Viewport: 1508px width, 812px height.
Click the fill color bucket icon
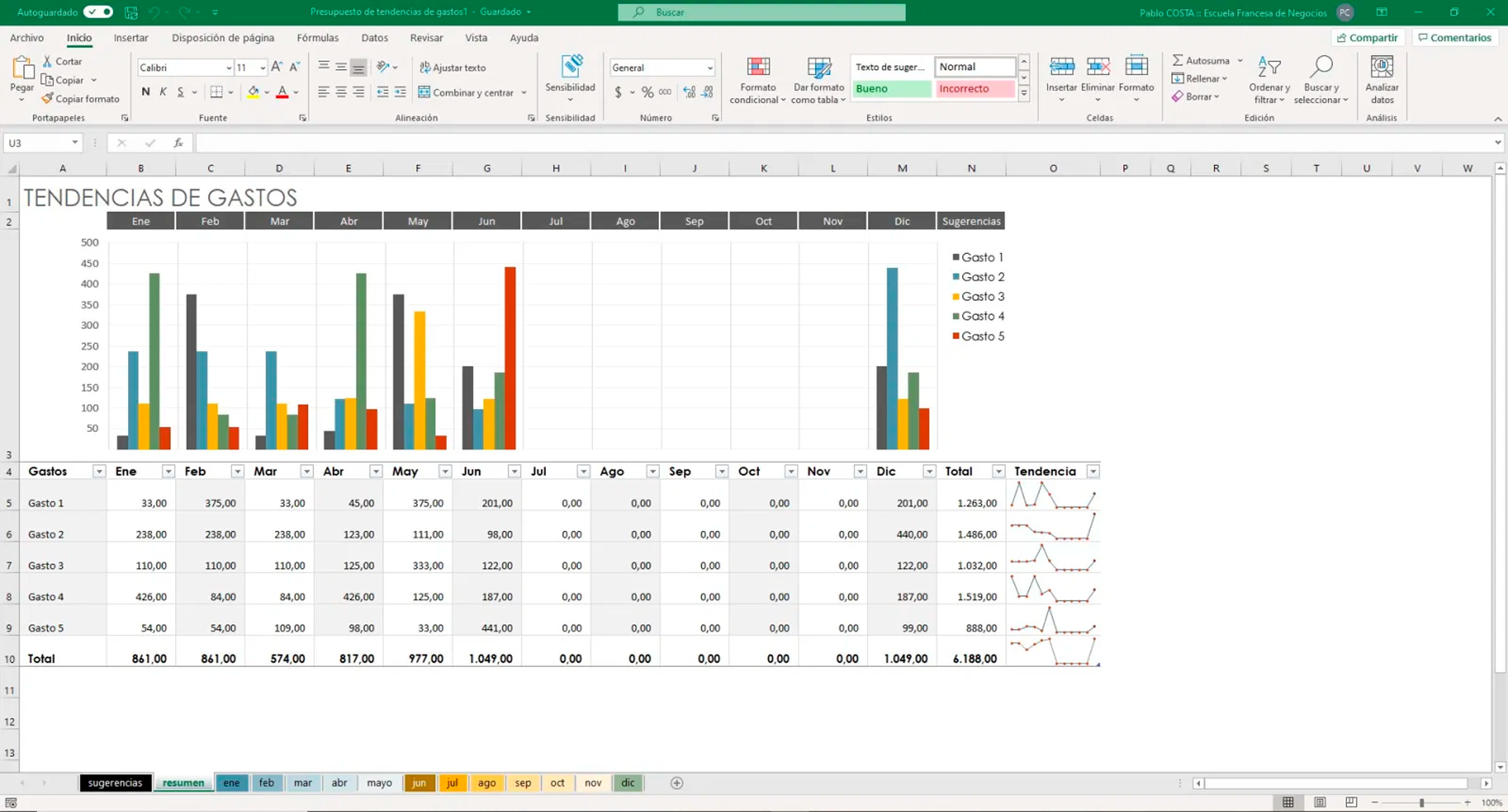point(253,92)
